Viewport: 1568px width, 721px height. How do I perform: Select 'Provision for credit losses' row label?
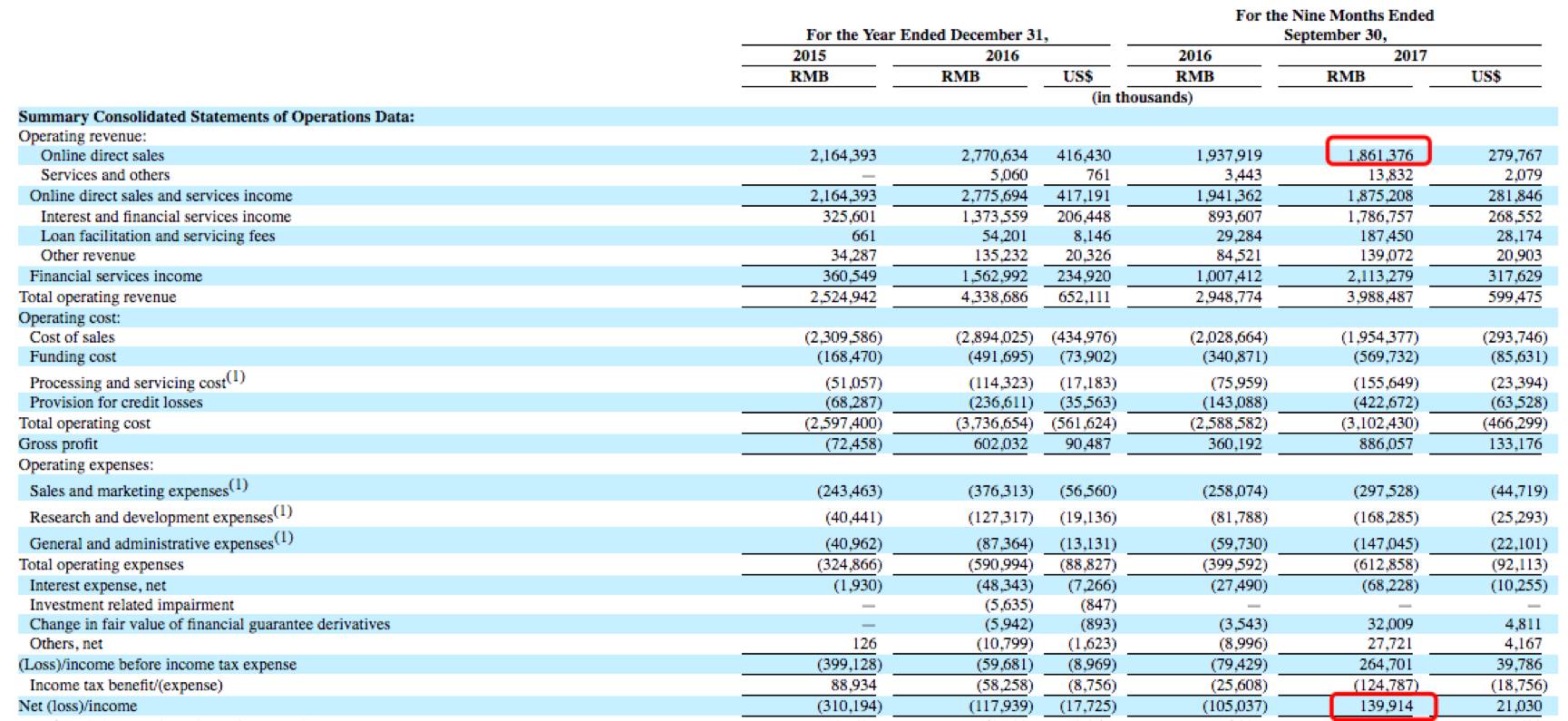[116, 402]
